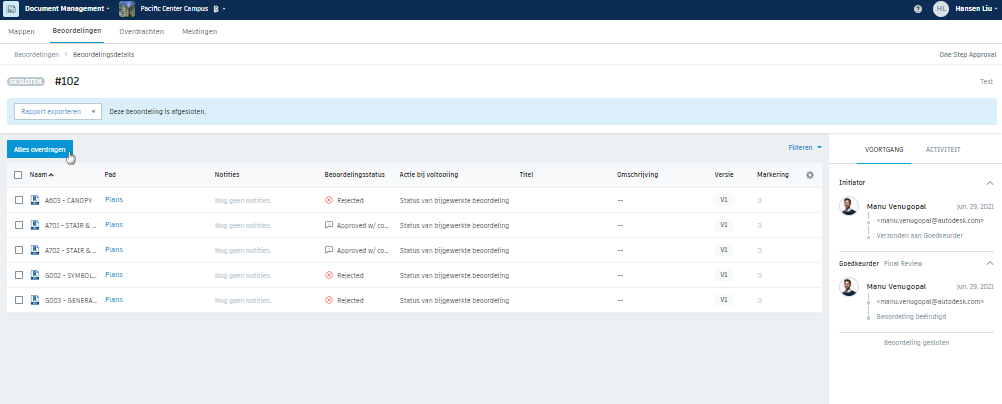Click the Rejected status icon for G002
This screenshot has height=404, width=1002.
[x=329, y=276]
